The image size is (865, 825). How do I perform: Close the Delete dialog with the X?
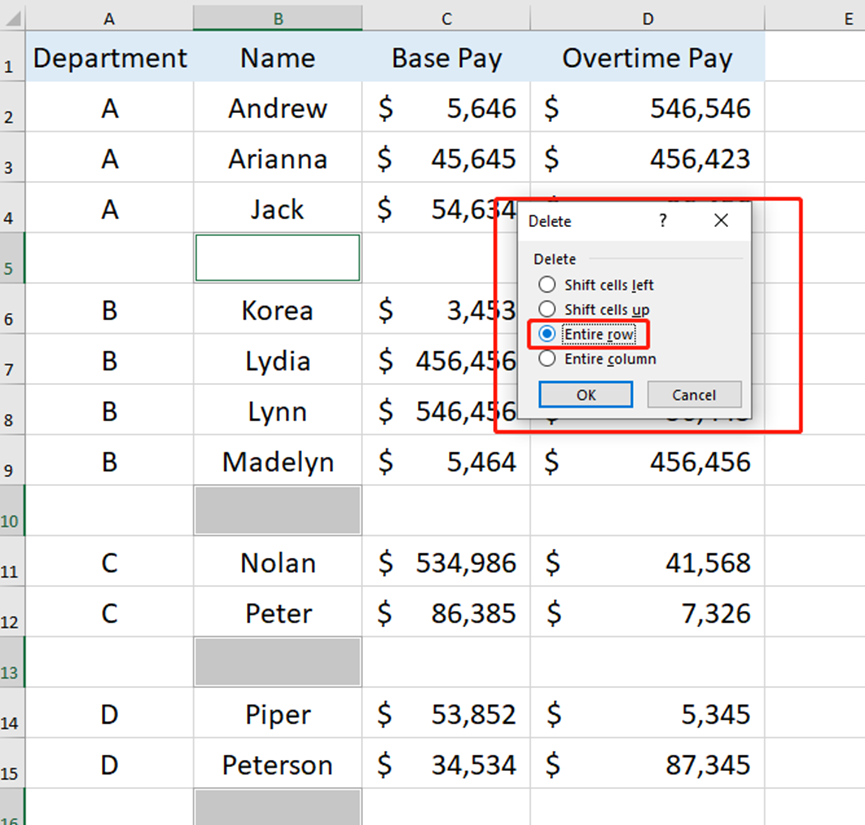(x=721, y=221)
